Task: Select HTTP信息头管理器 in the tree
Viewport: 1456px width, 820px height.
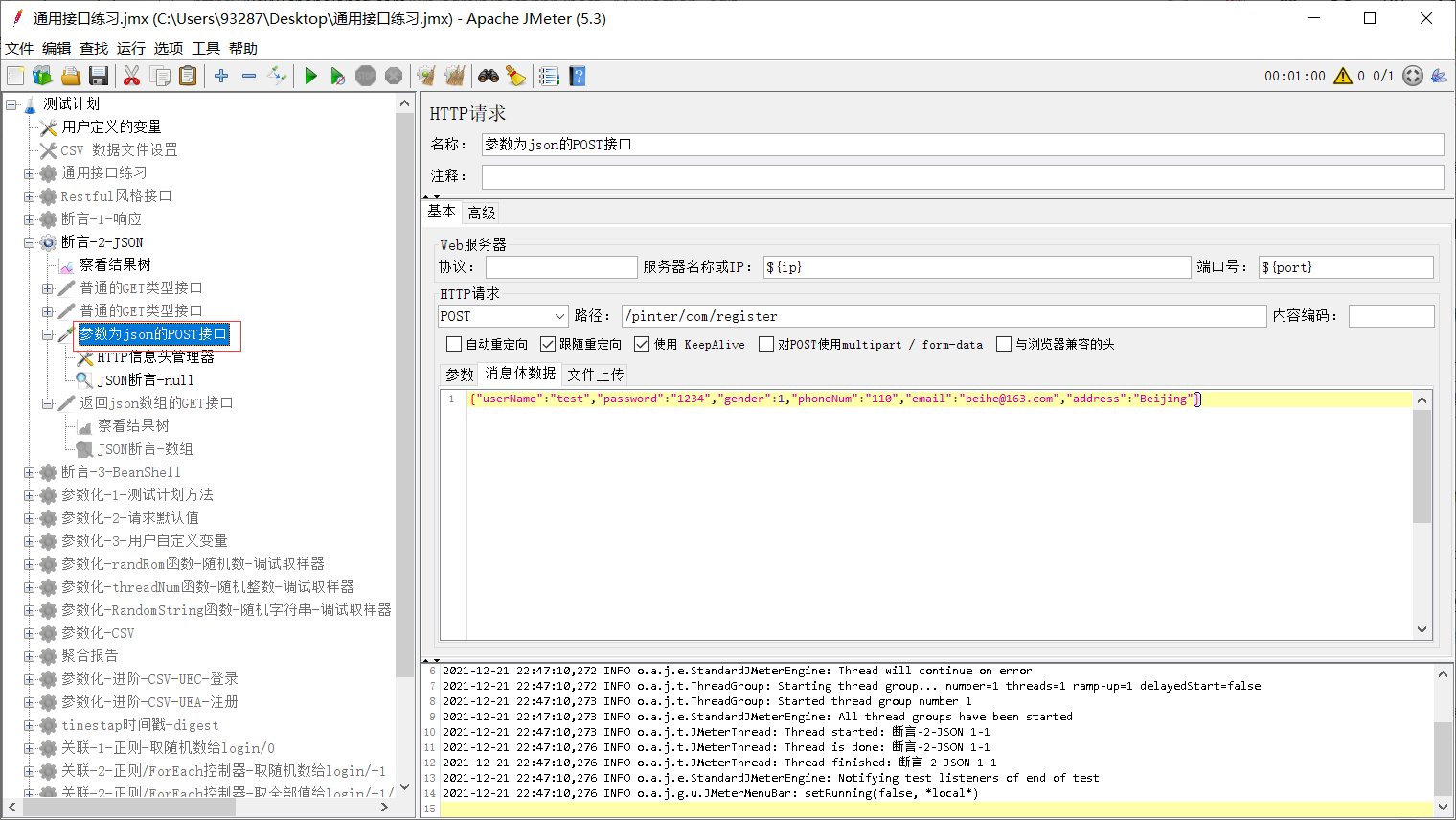Action: click(155, 356)
